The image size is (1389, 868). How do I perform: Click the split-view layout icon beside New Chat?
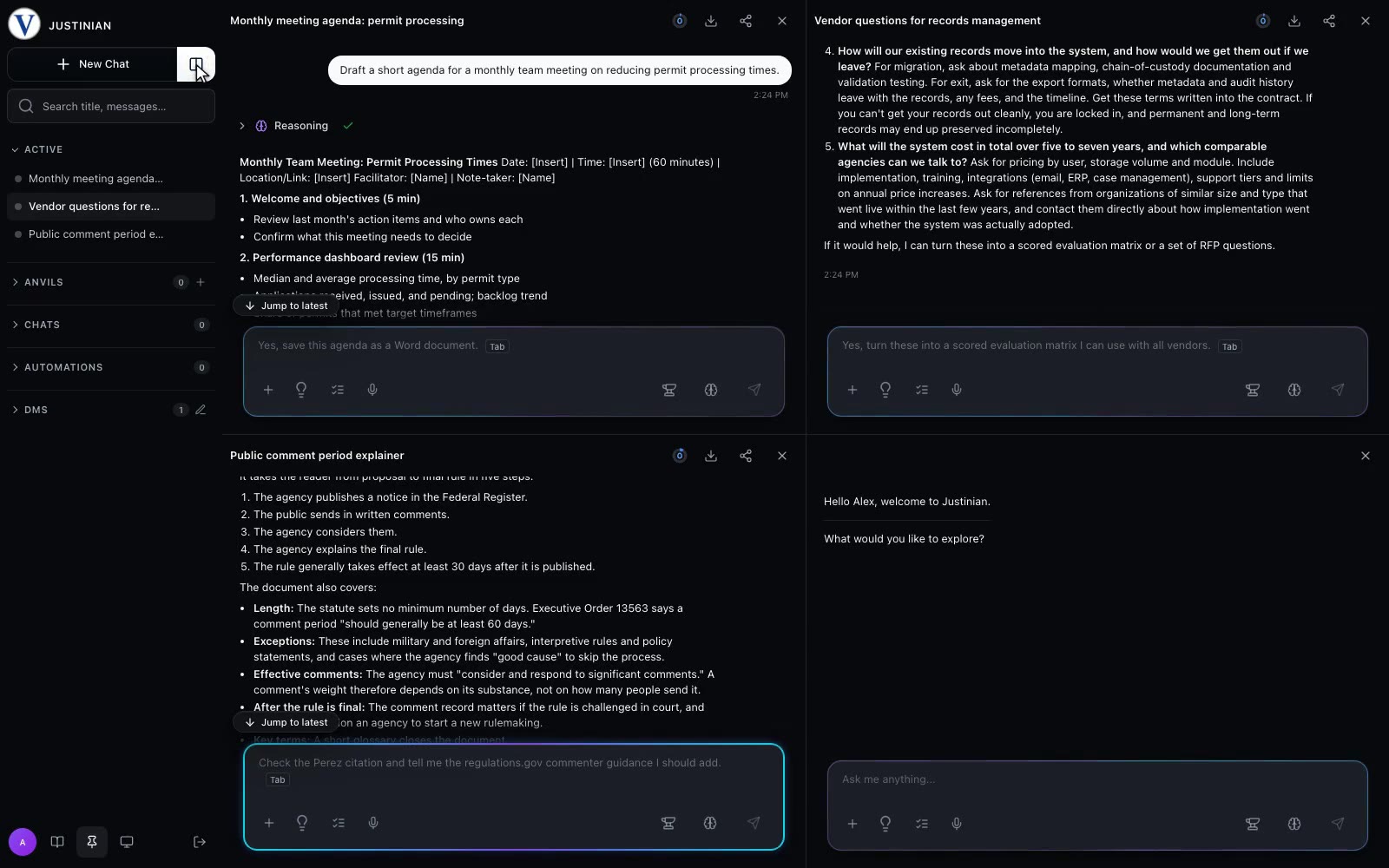click(x=196, y=64)
